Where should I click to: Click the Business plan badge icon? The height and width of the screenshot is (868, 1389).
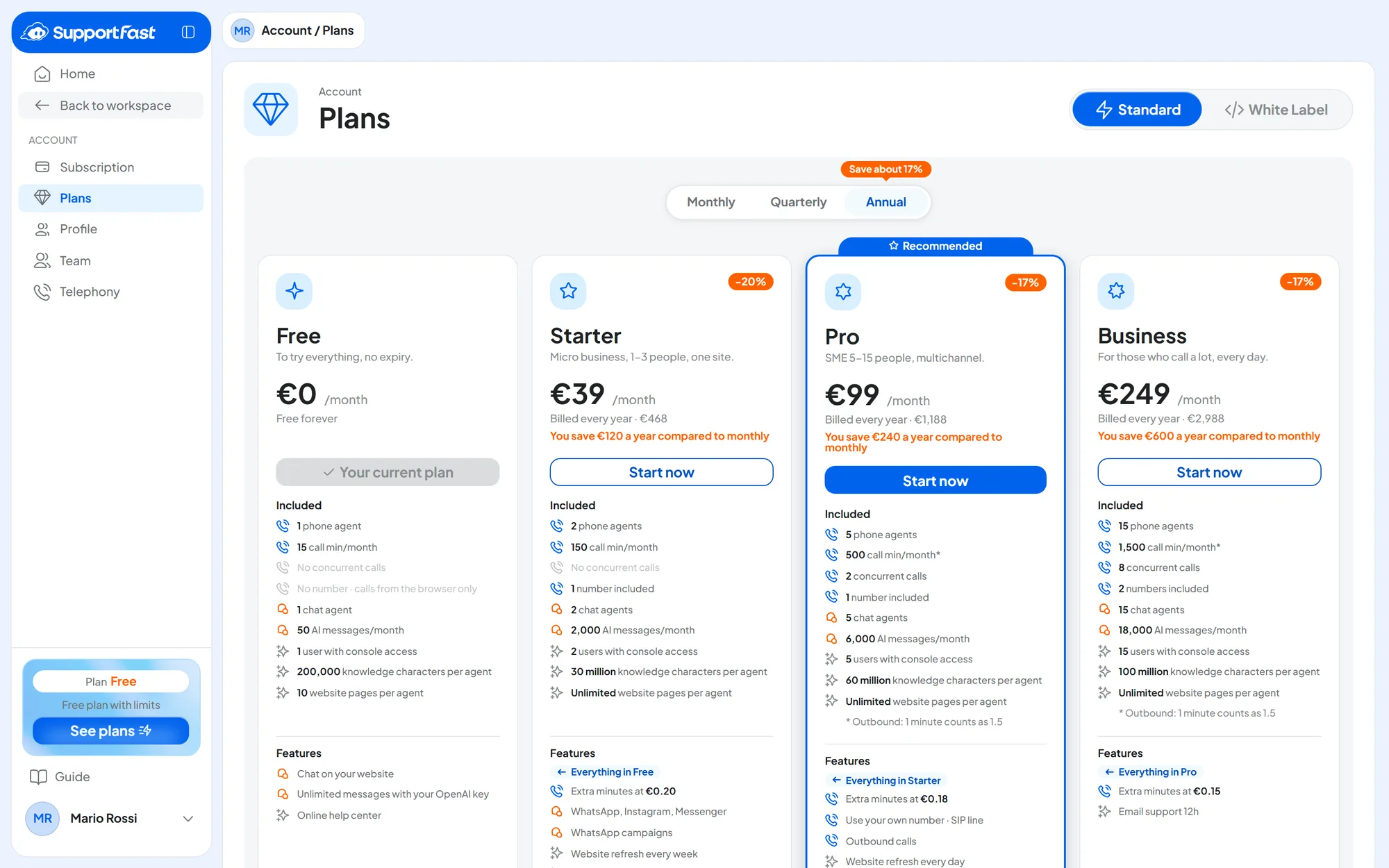(1116, 291)
